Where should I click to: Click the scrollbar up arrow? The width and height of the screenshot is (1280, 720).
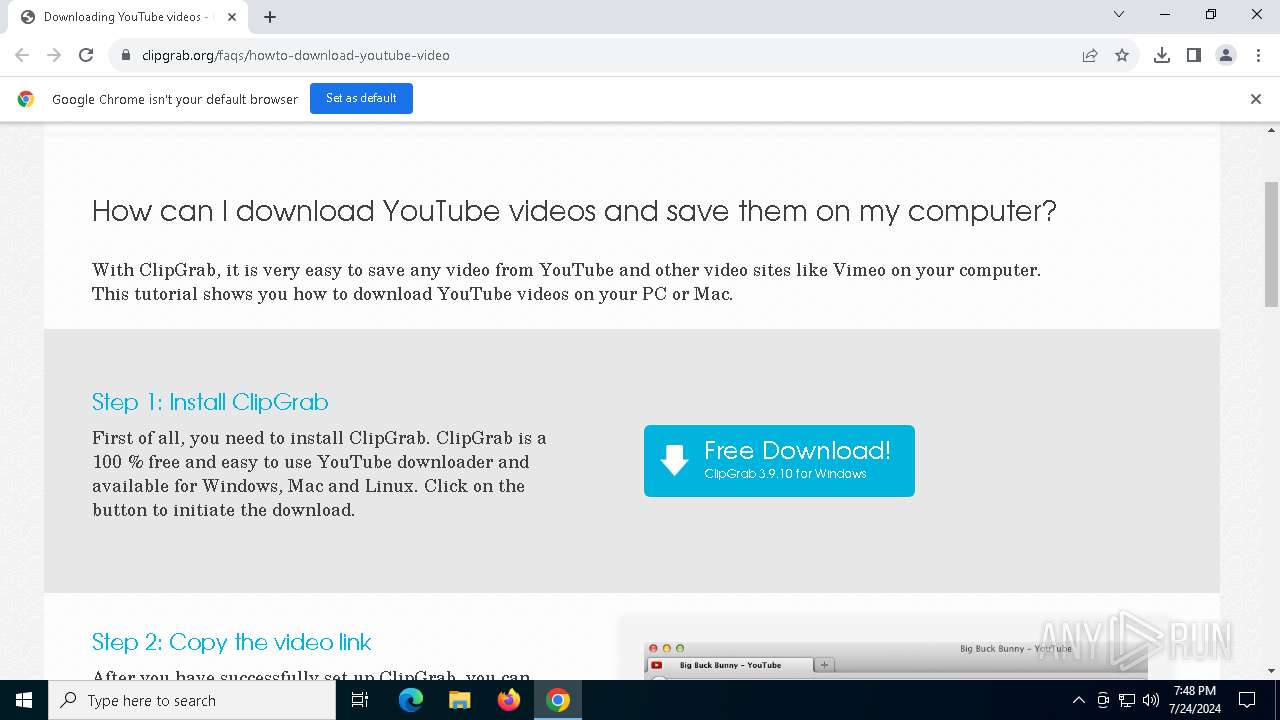(x=1272, y=130)
